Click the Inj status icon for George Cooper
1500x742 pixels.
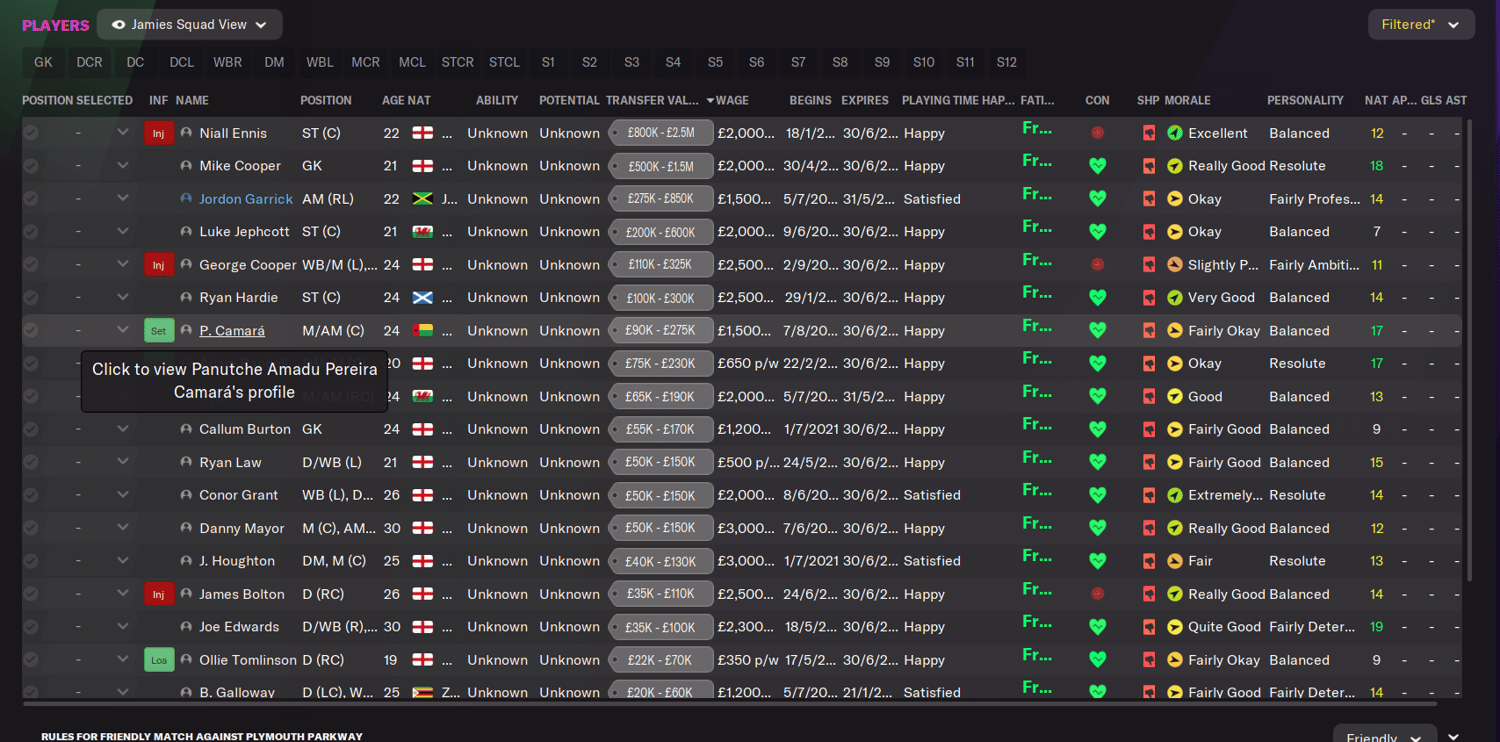(x=159, y=265)
